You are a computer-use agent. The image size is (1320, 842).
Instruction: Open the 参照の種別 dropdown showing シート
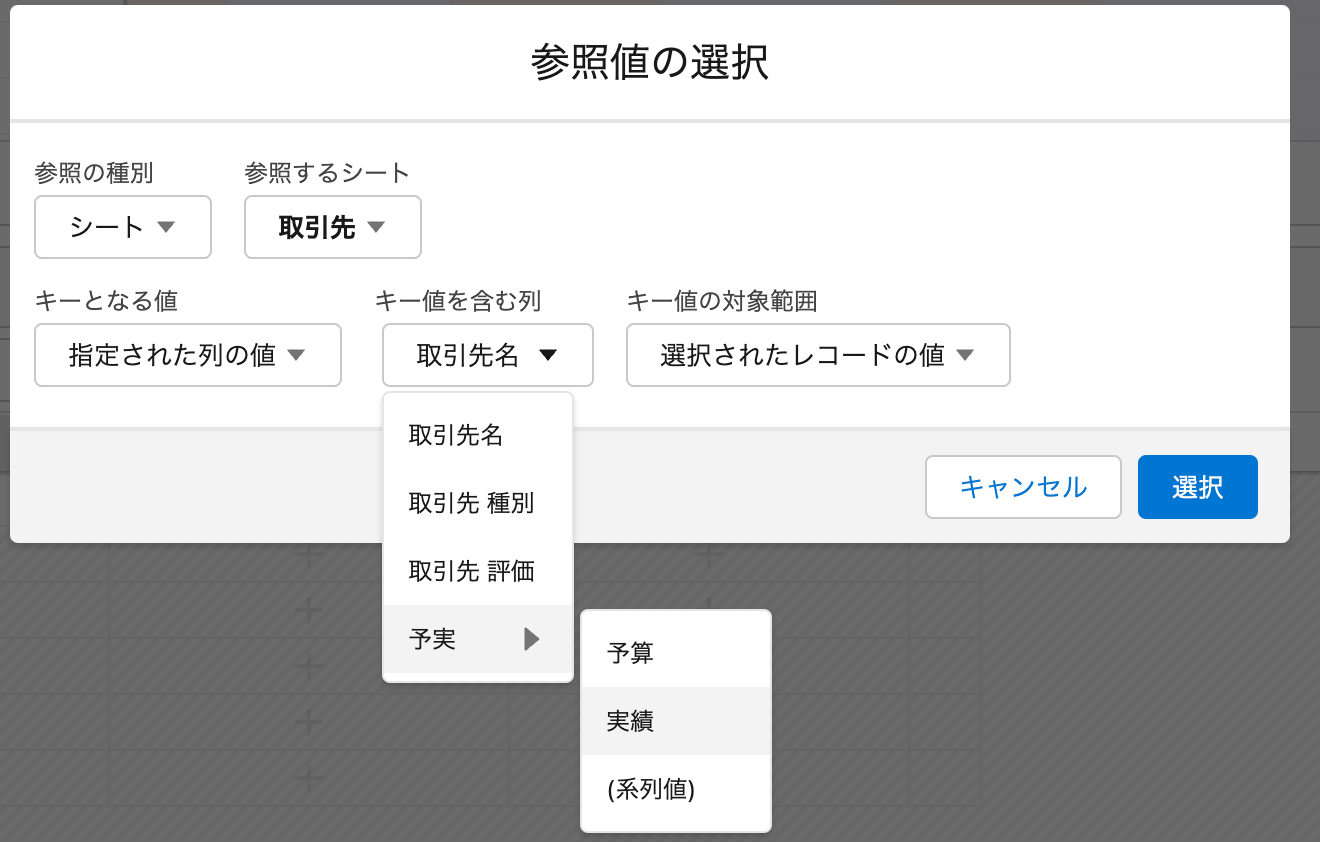pyautogui.click(x=122, y=227)
